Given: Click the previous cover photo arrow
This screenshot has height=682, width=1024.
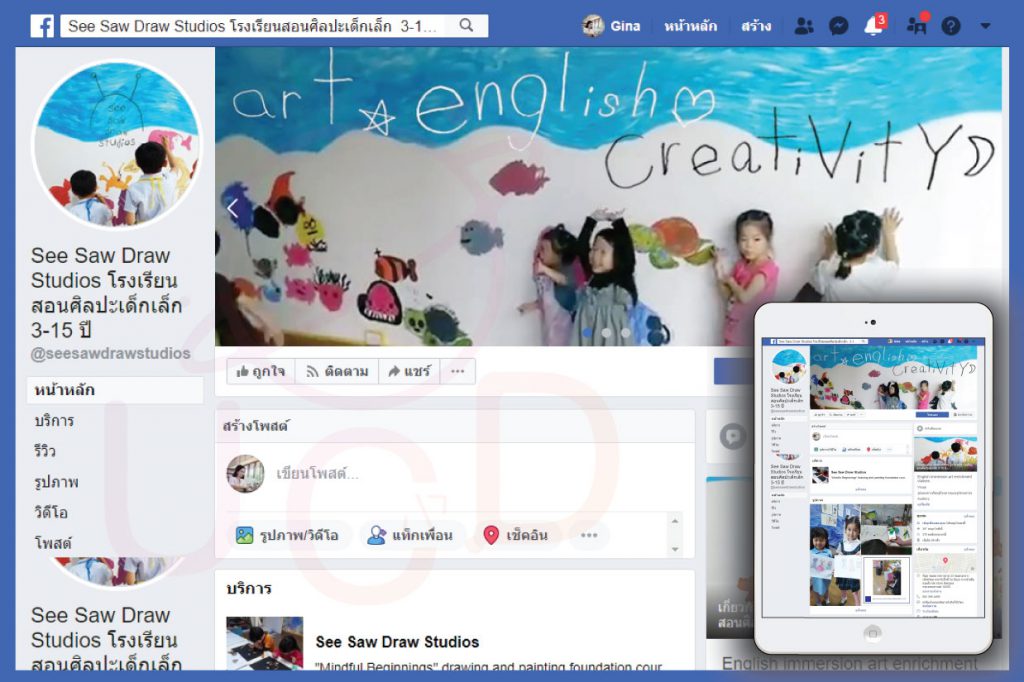Looking at the screenshot, I should pos(232,209).
